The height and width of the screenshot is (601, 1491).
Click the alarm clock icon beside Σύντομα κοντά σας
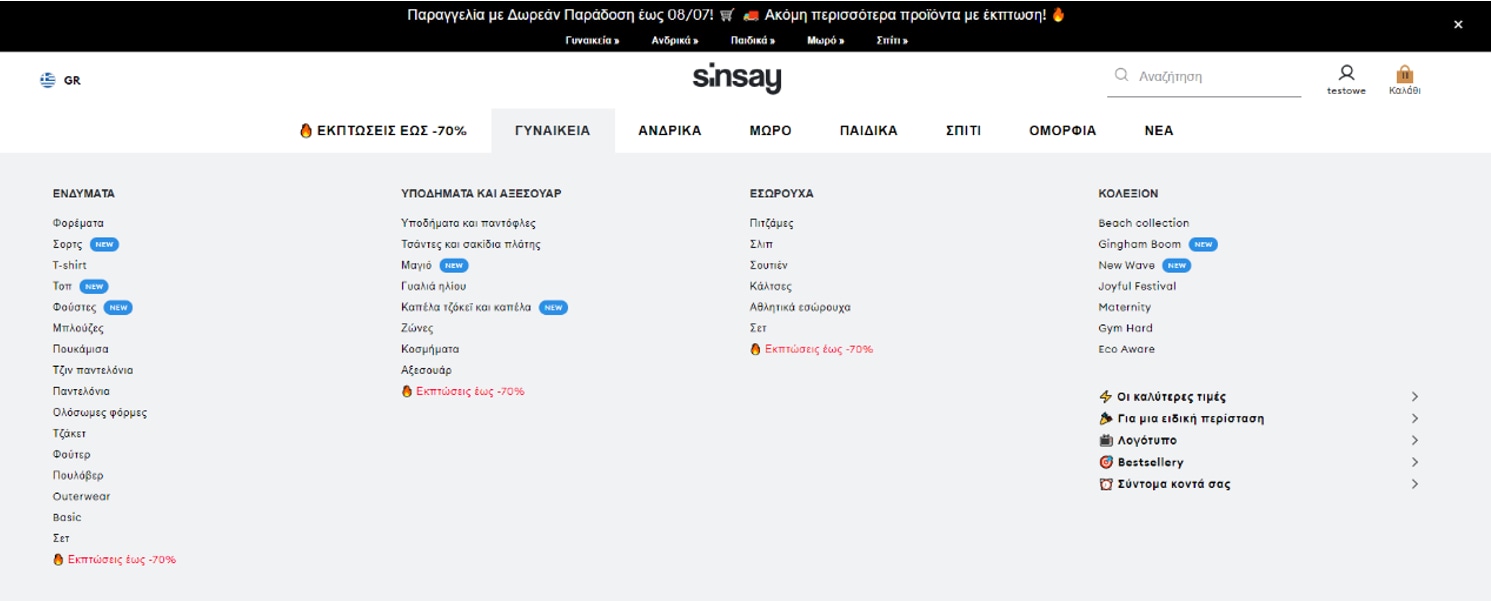1105,484
